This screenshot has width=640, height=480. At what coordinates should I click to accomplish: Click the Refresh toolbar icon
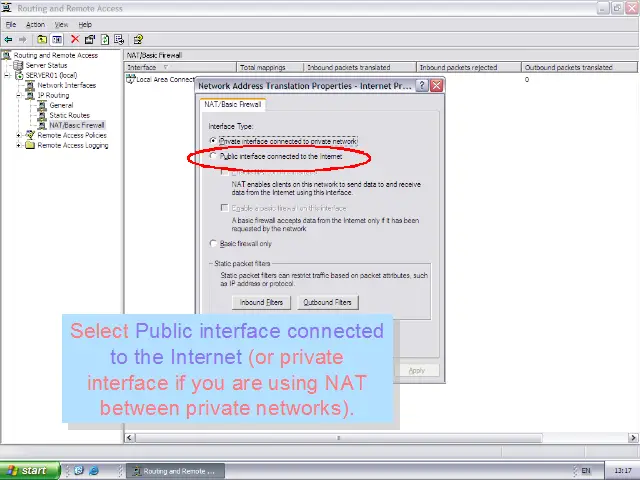(x=105, y=40)
